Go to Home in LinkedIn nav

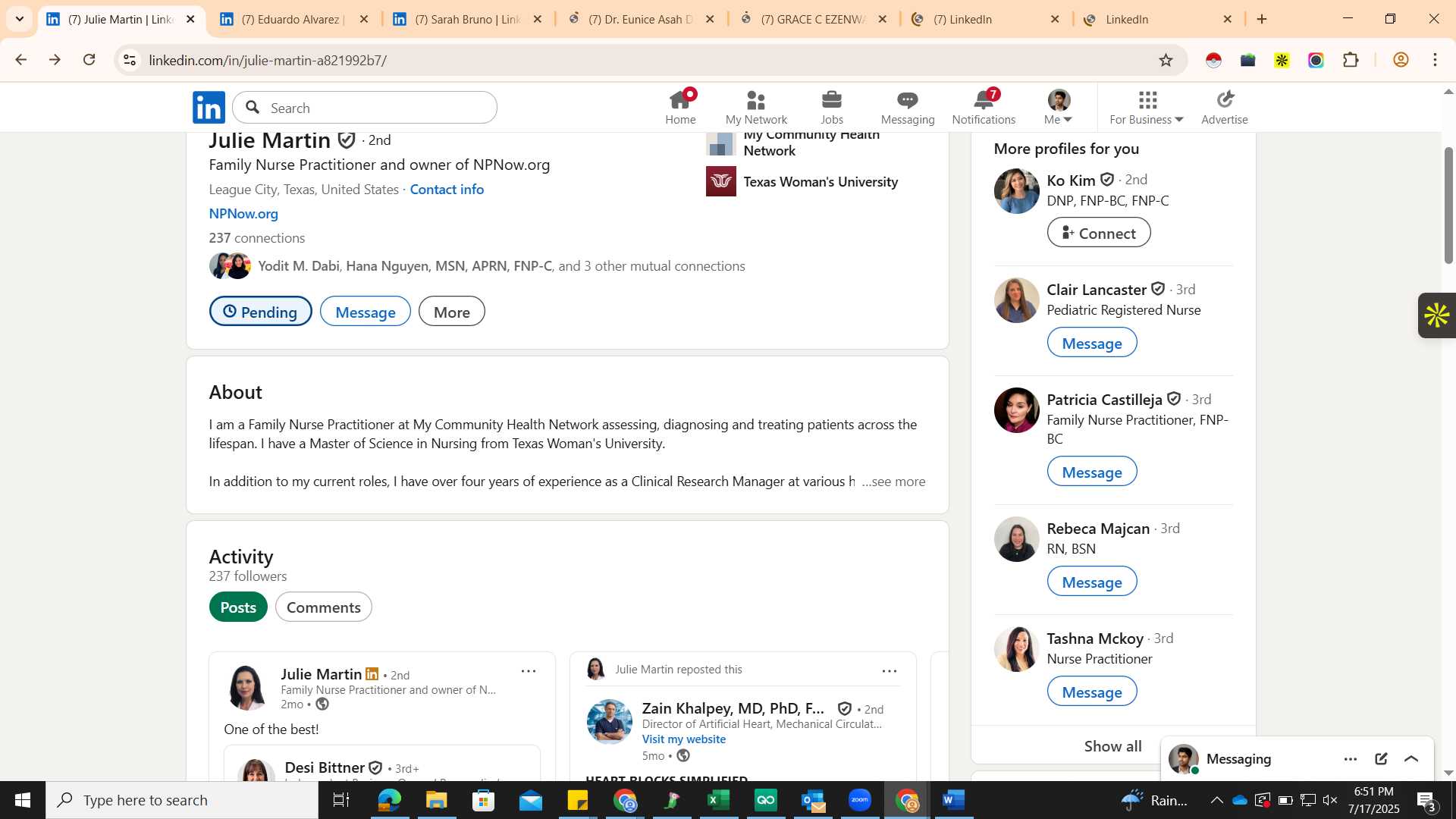click(680, 107)
